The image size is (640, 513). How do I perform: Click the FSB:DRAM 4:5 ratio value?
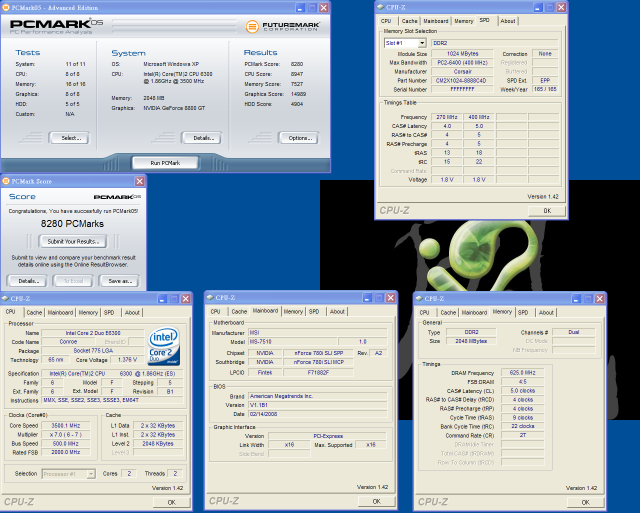[x=522, y=382]
